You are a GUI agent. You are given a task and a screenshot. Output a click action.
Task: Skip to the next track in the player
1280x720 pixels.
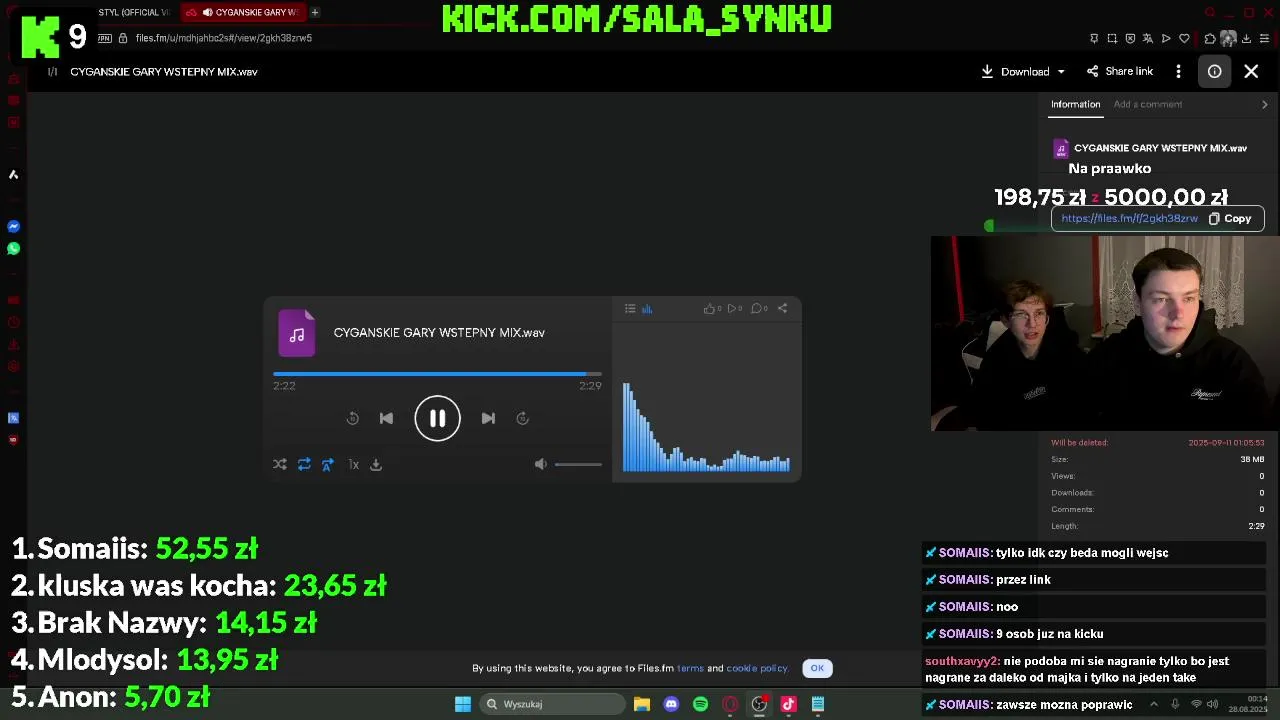coord(488,419)
